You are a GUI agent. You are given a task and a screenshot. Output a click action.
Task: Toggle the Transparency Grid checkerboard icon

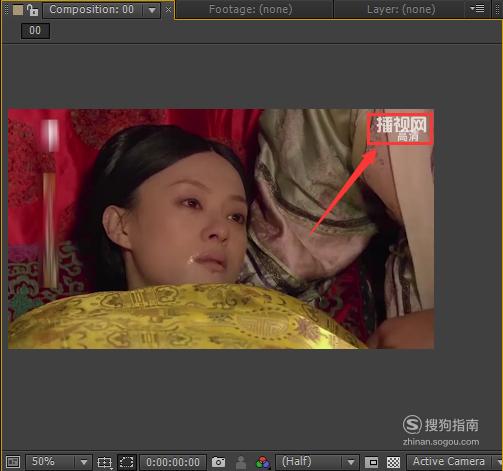pyautogui.click(x=393, y=462)
